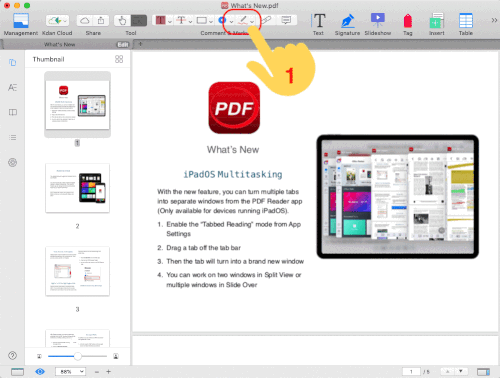This screenshot has width=500, height=378.
Task: Select the strikethrough text tool
Action: pos(181,20)
